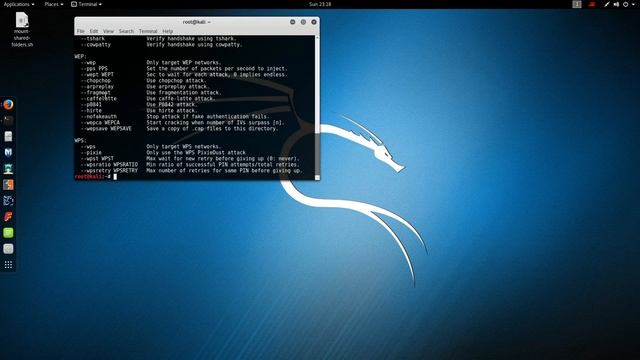640x360 pixels.
Task: Click 'Use fragmentation attack.' description
Action: pyautogui.click(x=184, y=93)
